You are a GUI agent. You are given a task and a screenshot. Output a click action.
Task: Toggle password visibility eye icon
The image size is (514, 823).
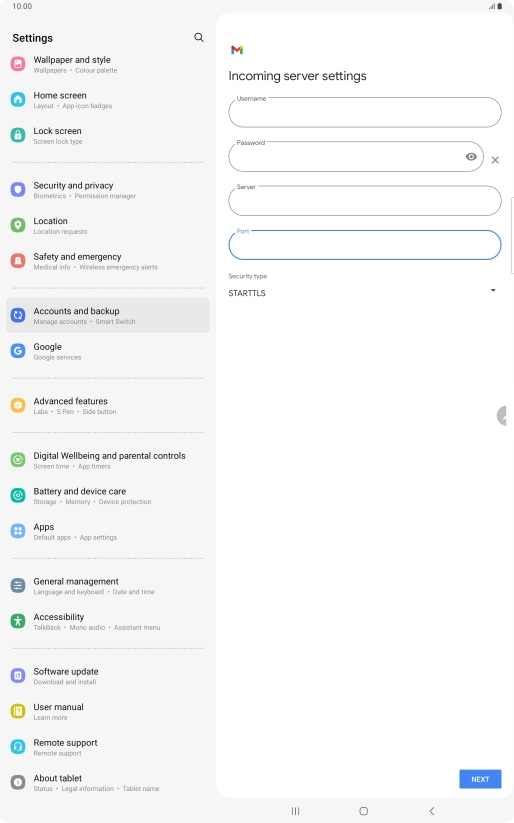[x=471, y=156]
